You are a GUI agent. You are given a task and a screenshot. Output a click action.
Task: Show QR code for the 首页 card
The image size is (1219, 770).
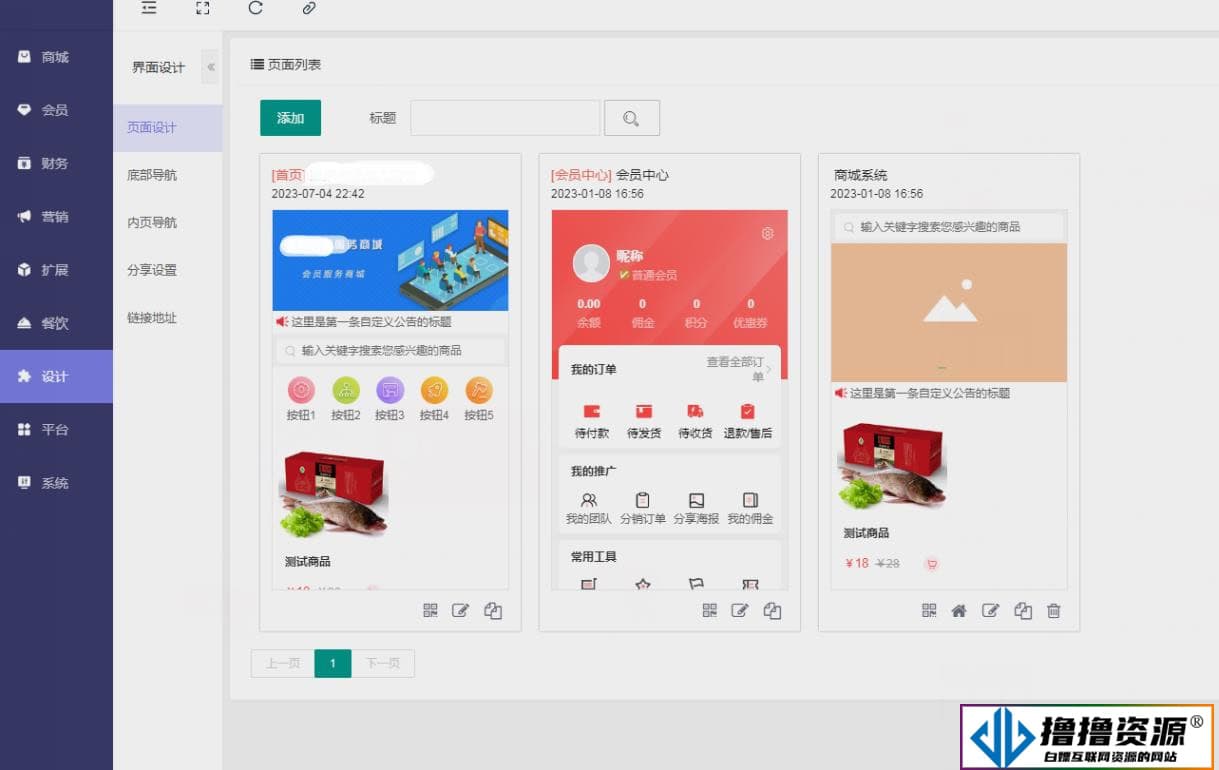(x=430, y=611)
